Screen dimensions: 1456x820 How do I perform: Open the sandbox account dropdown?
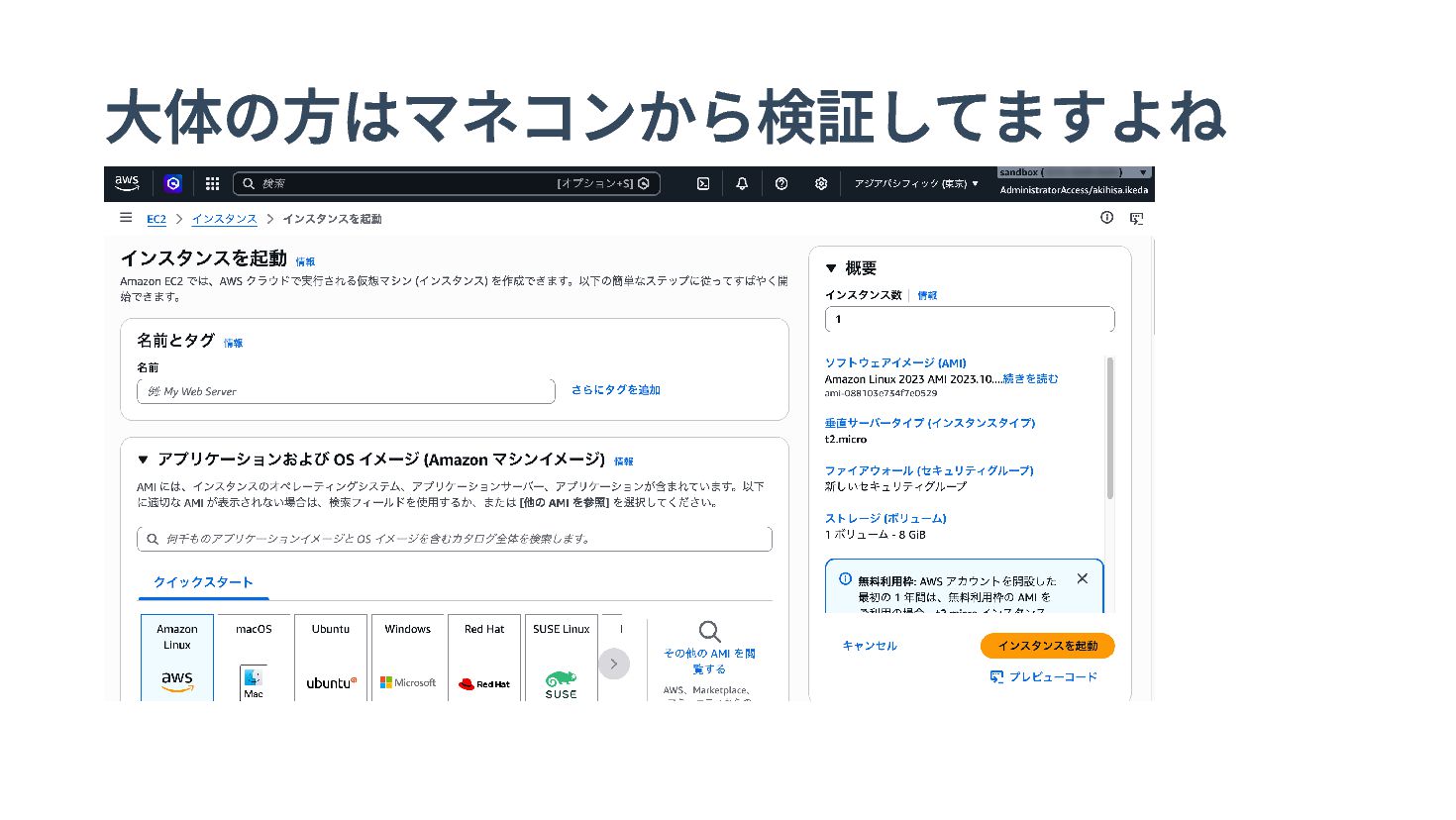click(x=1075, y=172)
